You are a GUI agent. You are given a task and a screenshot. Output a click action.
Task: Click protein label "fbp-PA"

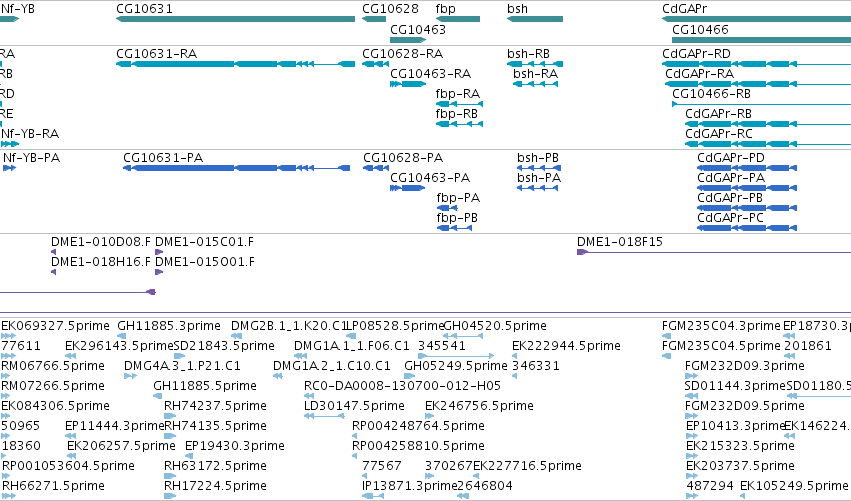pos(458,198)
